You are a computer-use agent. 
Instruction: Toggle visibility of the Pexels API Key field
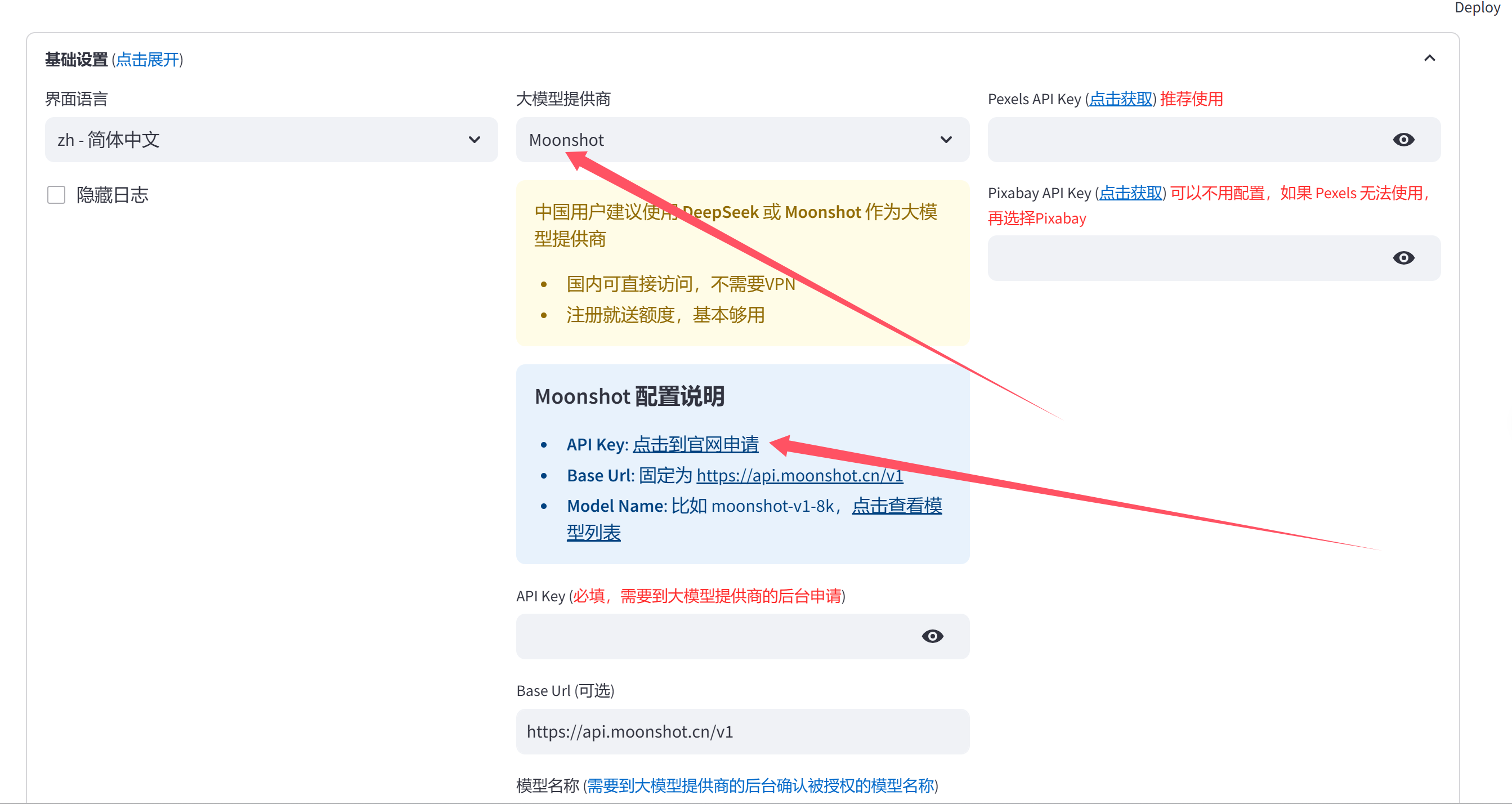[1403, 139]
